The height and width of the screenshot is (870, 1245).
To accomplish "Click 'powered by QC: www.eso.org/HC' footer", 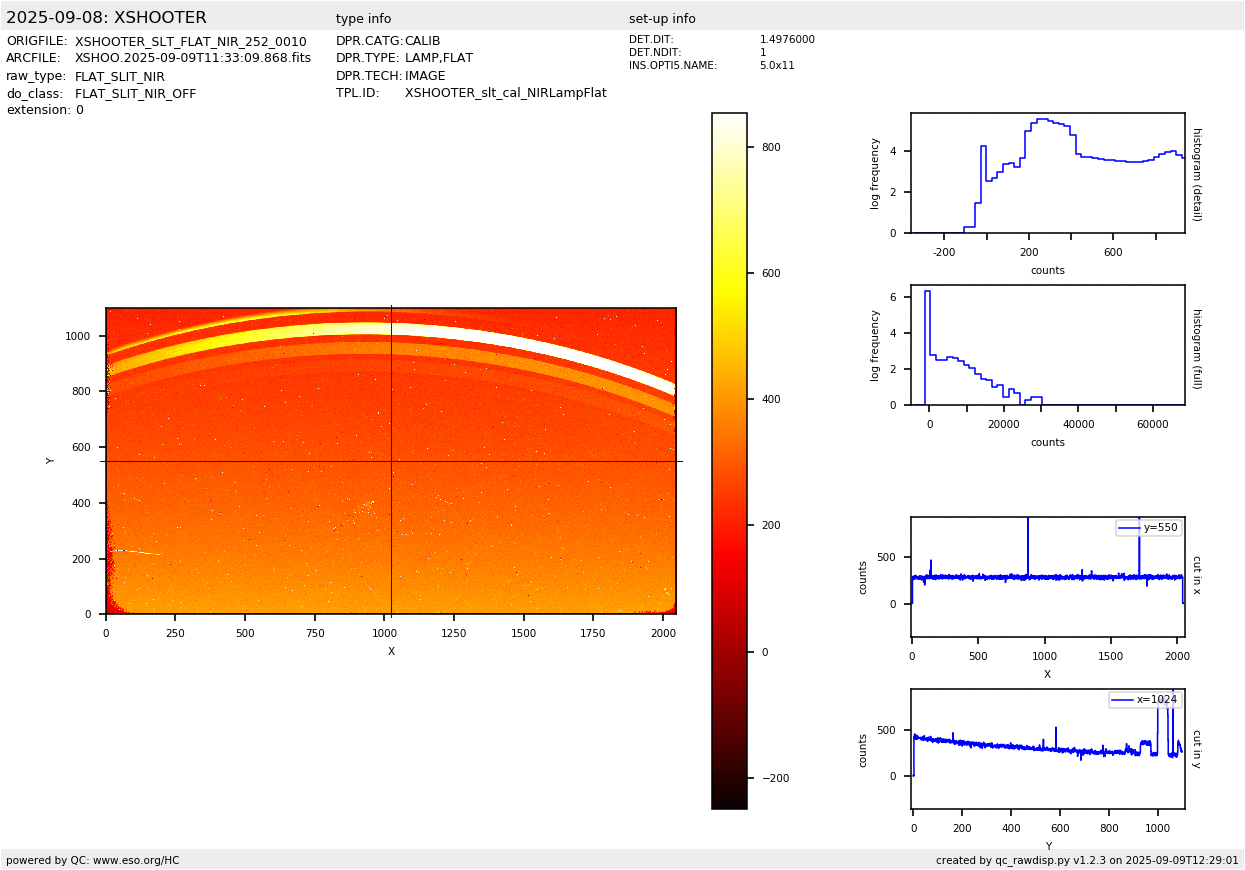I will pyautogui.click(x=93, y=860).
